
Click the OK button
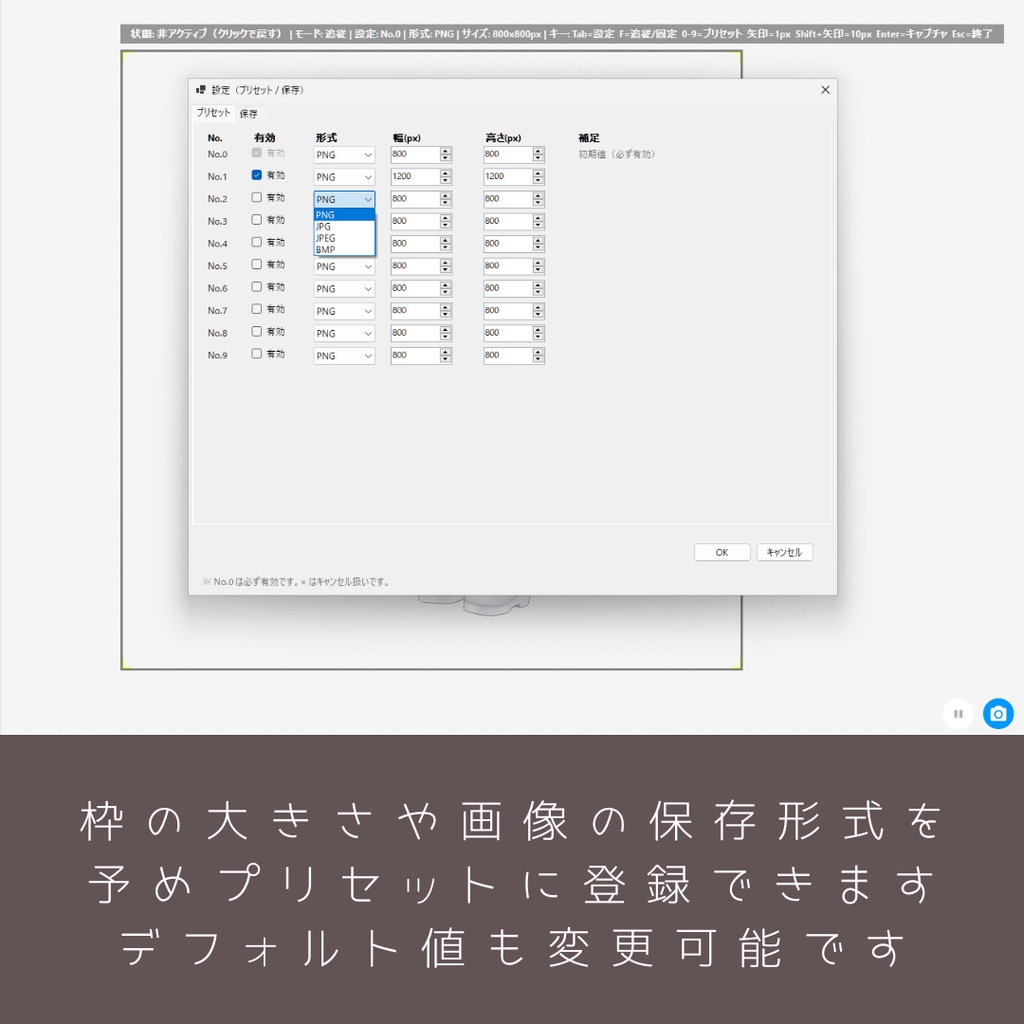[722, 552]
